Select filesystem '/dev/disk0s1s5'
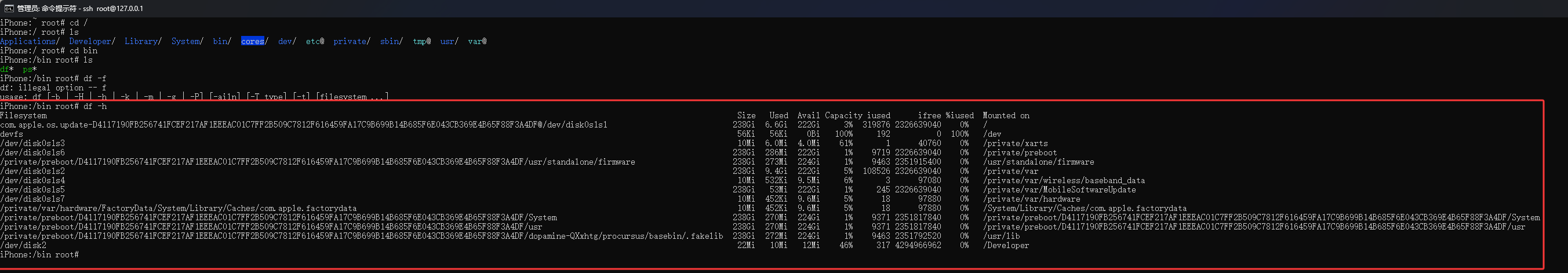Screen dimensions: 1568x273 point(32,190)
